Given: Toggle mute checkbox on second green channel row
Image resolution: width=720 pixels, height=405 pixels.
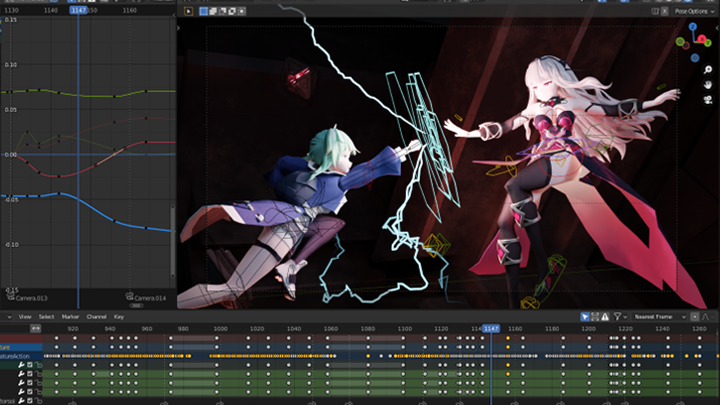Looking at the screenshot, I should click(x=30, y=374).
